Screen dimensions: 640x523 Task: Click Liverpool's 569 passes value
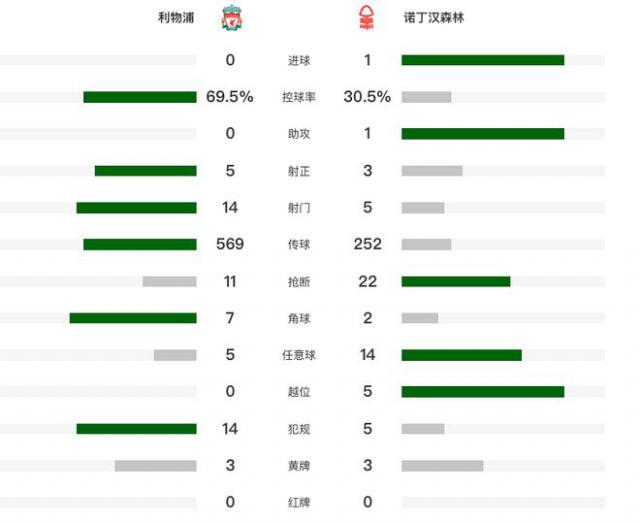[x=230, y=244]
